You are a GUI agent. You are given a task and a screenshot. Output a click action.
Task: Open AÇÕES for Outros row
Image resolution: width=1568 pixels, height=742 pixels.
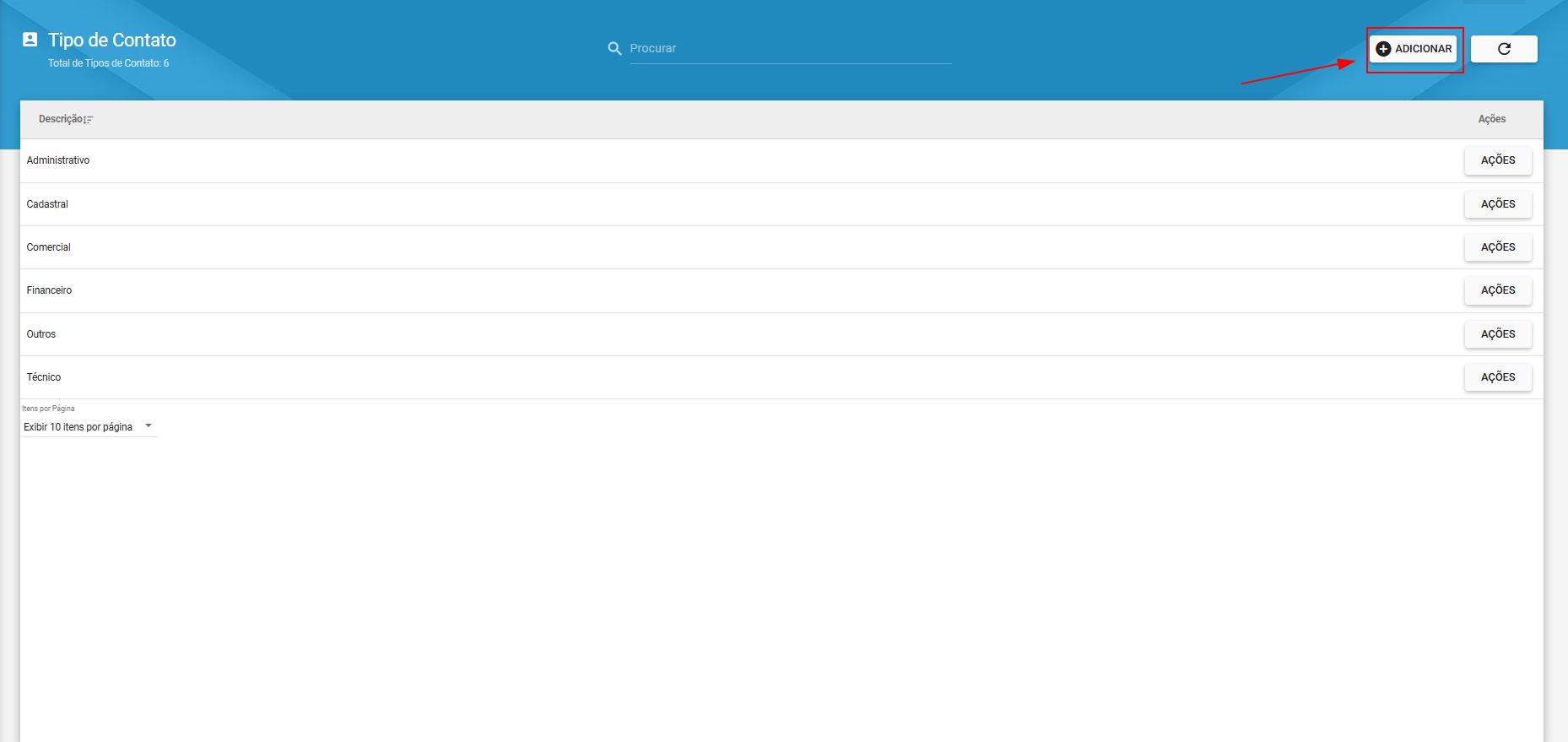coord(1498,334)
